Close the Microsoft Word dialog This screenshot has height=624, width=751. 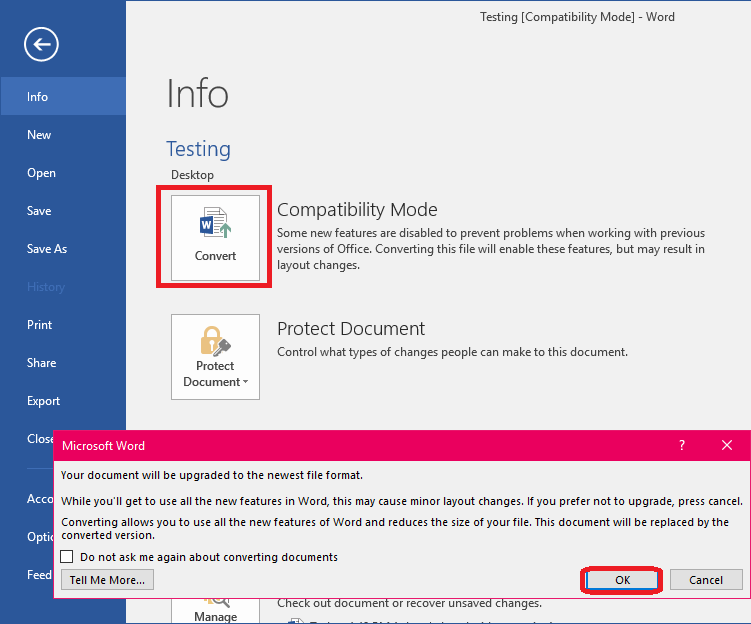pyautogui.click(x=727, y=445)
